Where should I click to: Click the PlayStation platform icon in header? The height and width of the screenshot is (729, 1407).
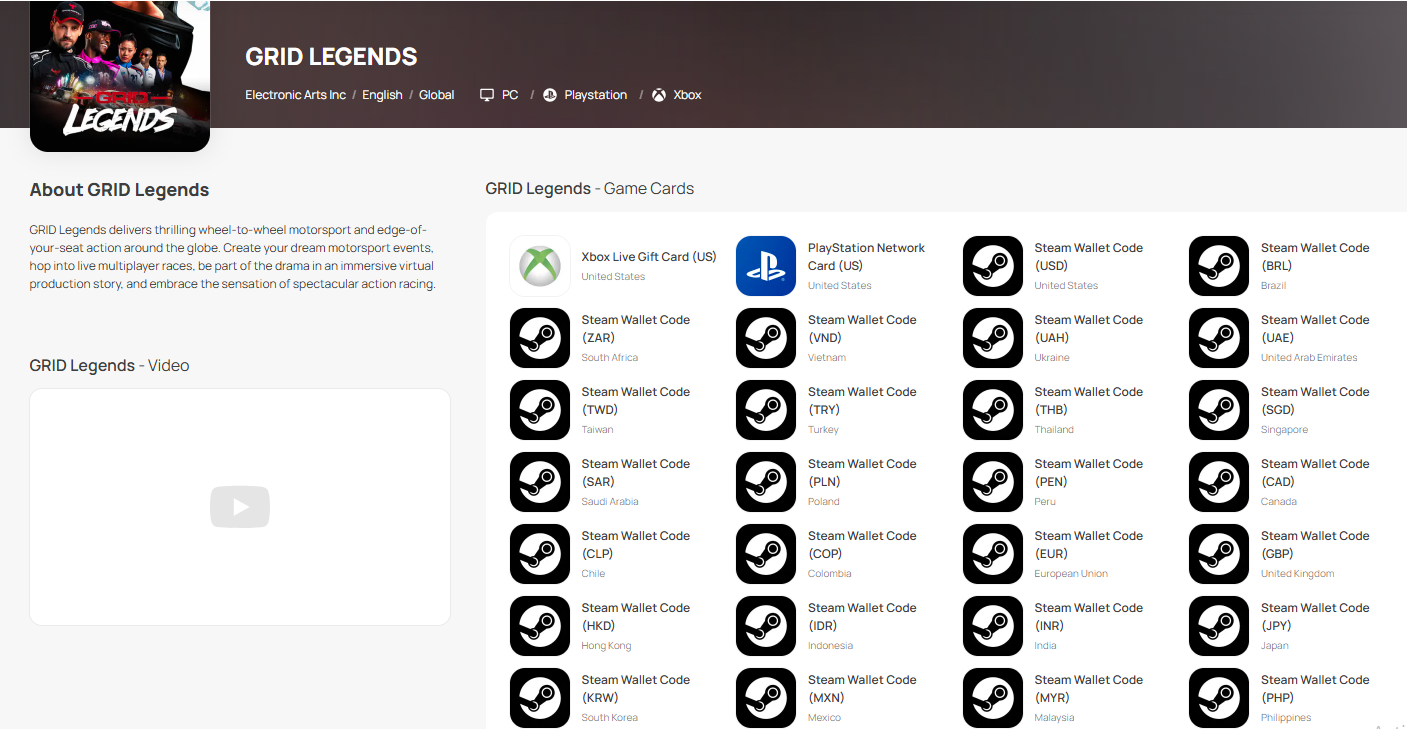[550, 95]
